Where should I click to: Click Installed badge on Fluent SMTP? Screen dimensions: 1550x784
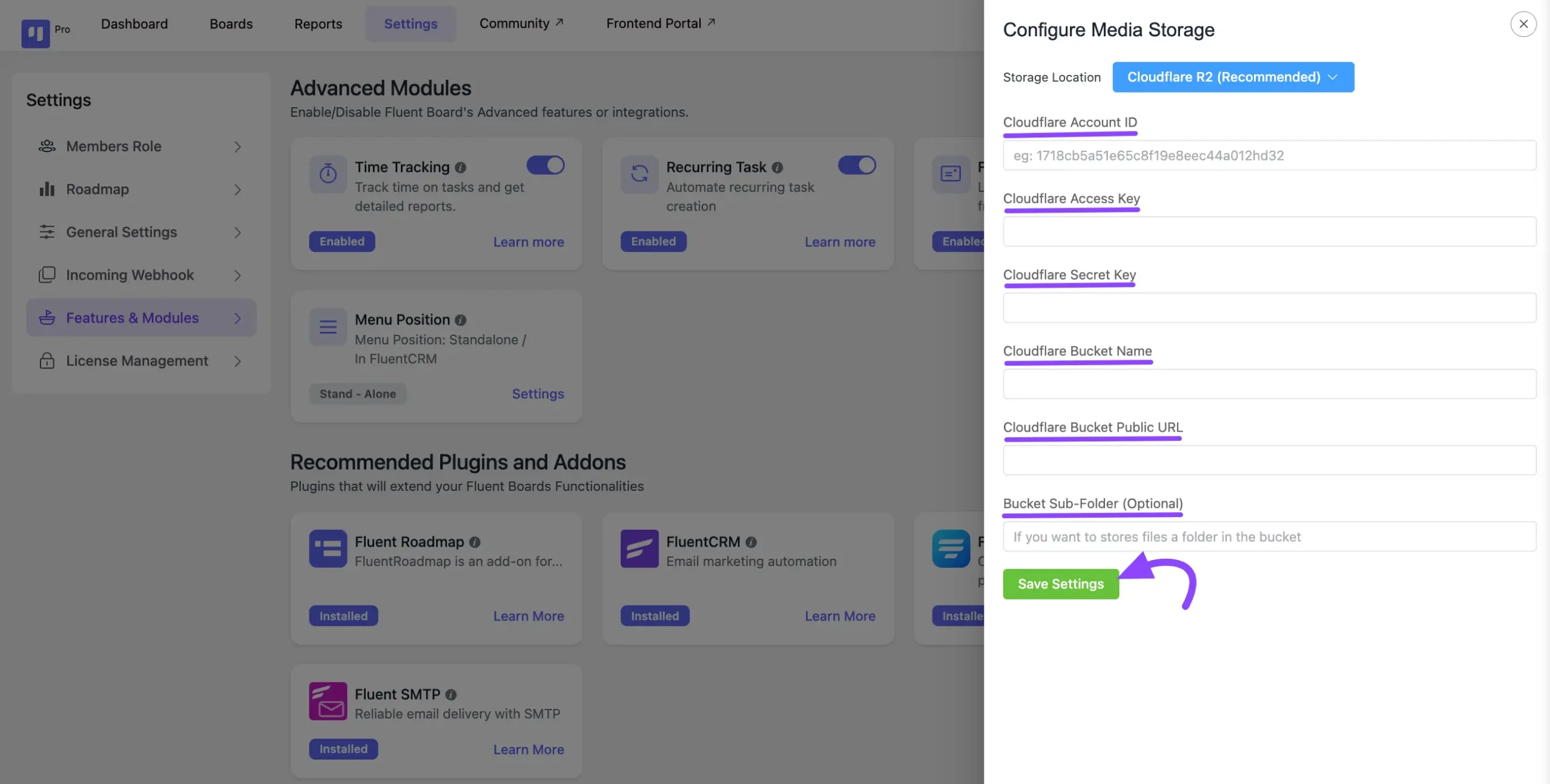(x=343, y=749)
